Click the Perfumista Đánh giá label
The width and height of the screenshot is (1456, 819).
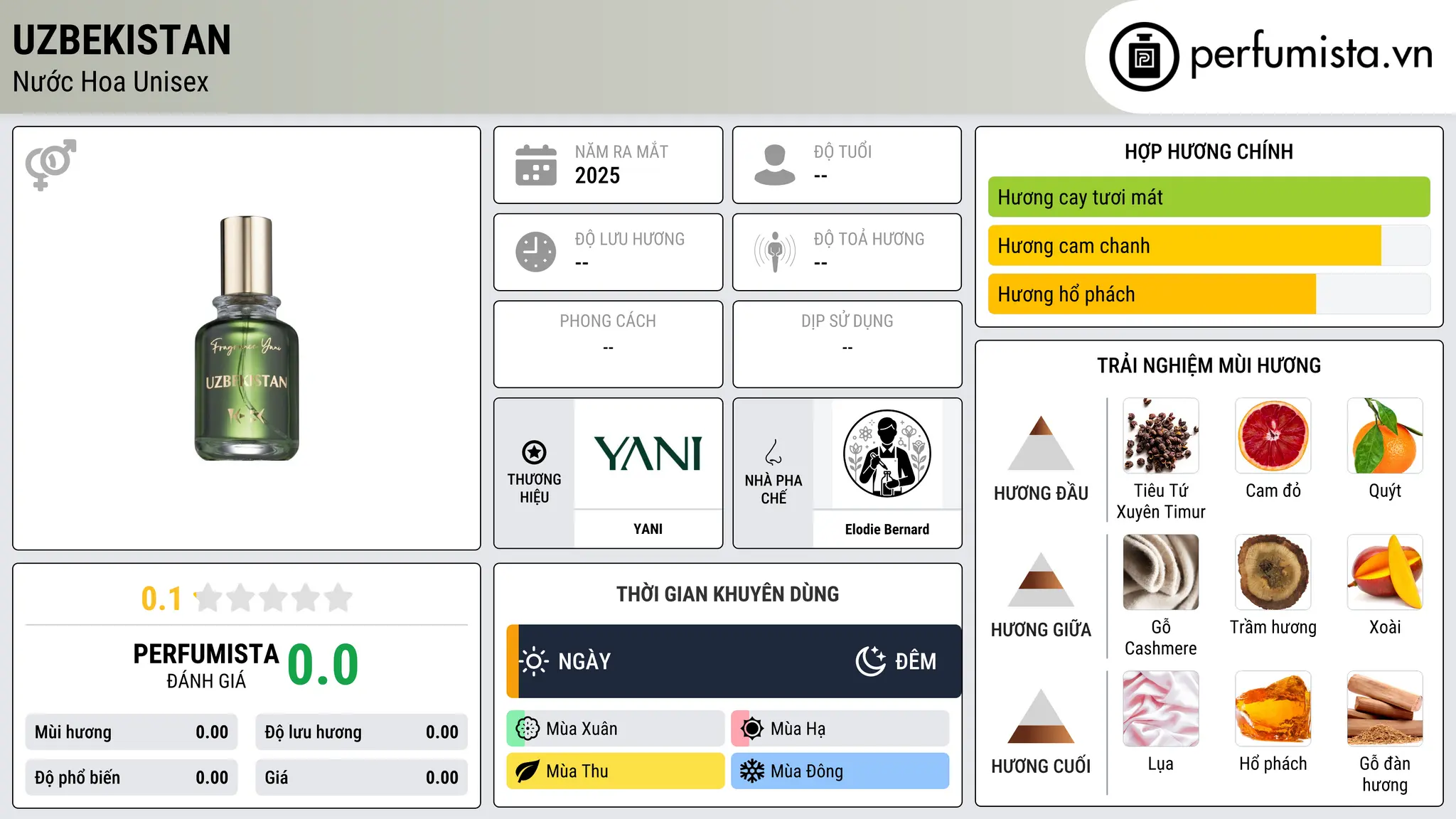206,665
